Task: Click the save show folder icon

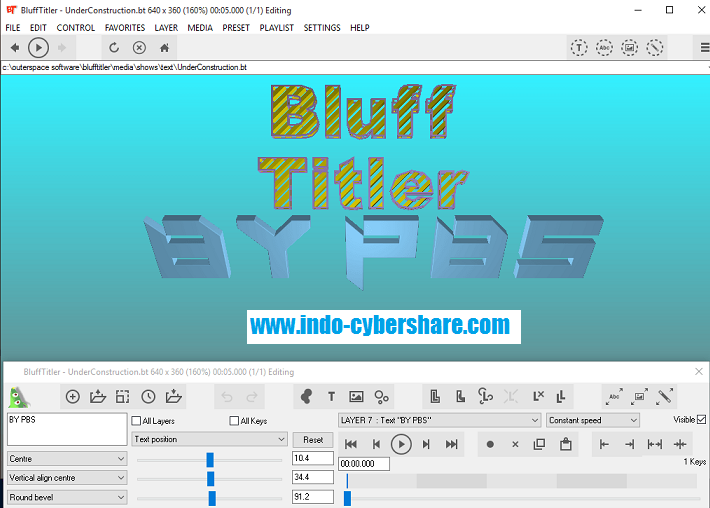Action: [x=173, y=397]
